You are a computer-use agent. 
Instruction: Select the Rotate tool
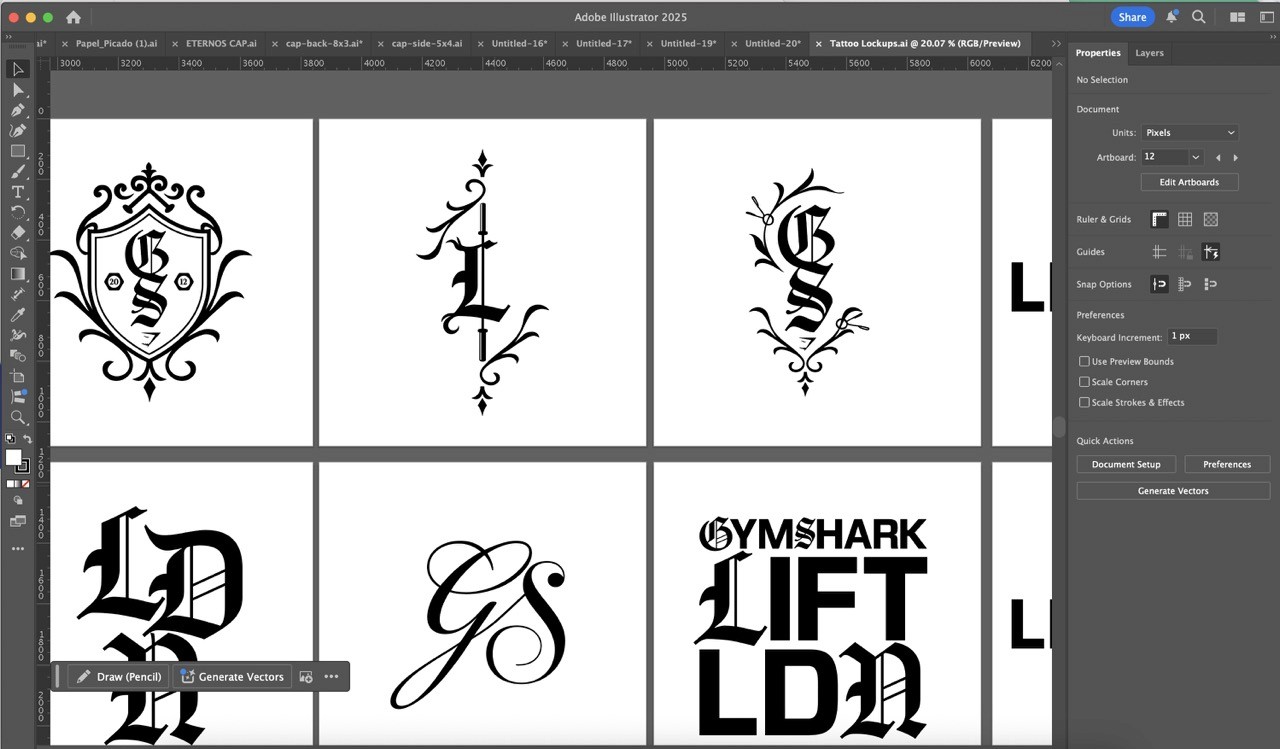(18, 213)
